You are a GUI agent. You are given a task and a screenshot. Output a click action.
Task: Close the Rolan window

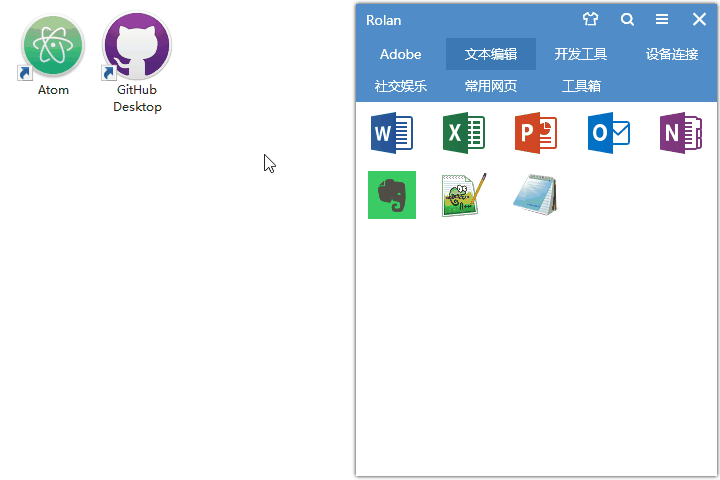point(699,19)
